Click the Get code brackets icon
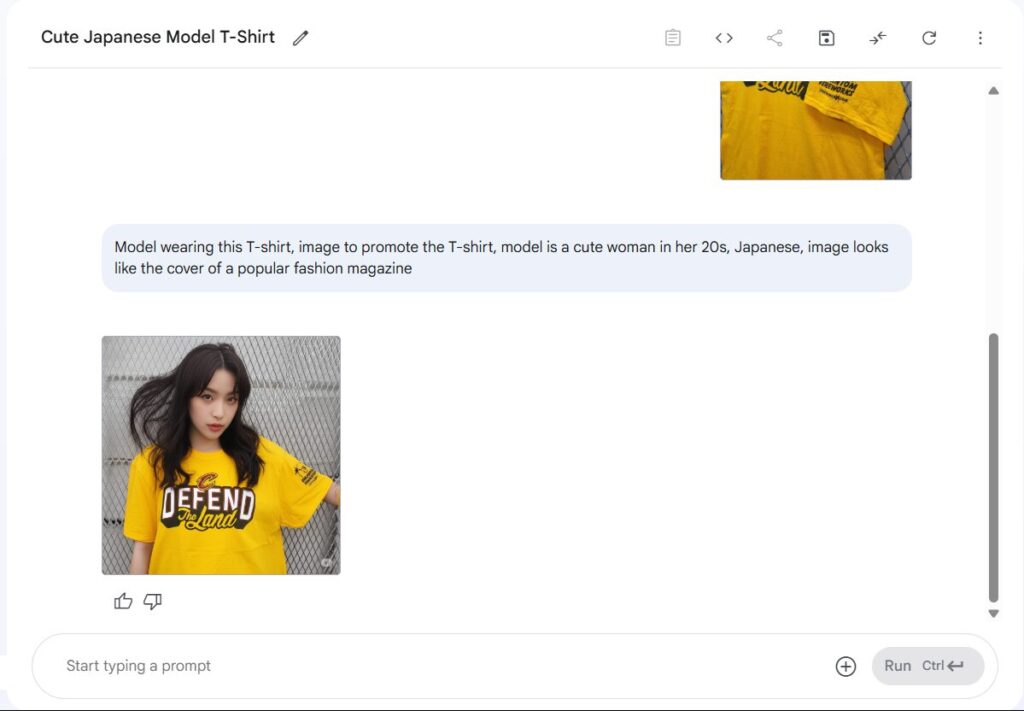The image size is (1024, 711). coord(724,38)
